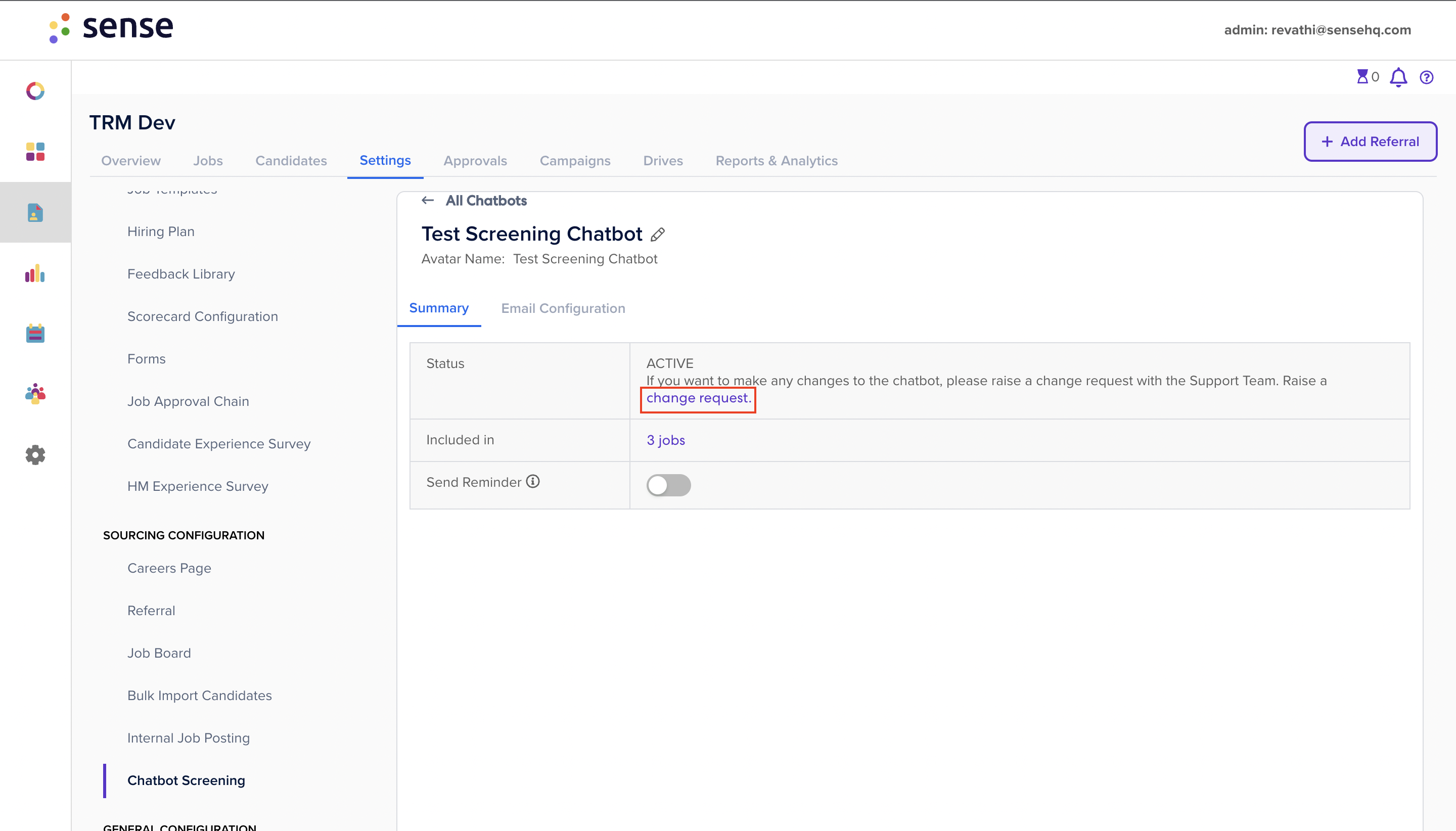
Task: Open Bulk Import Candidates
Action: (200, 695)
